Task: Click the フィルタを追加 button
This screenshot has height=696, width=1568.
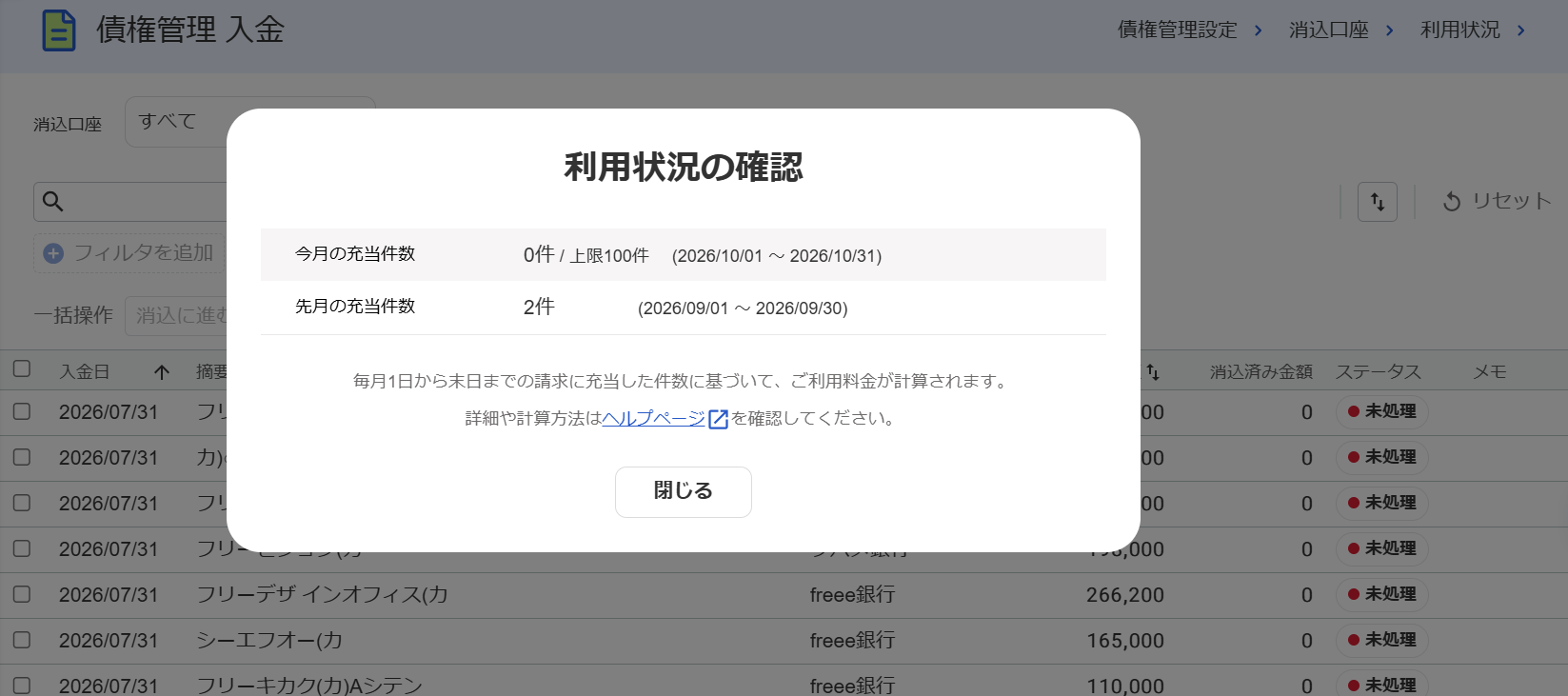Action: point(129,253)
